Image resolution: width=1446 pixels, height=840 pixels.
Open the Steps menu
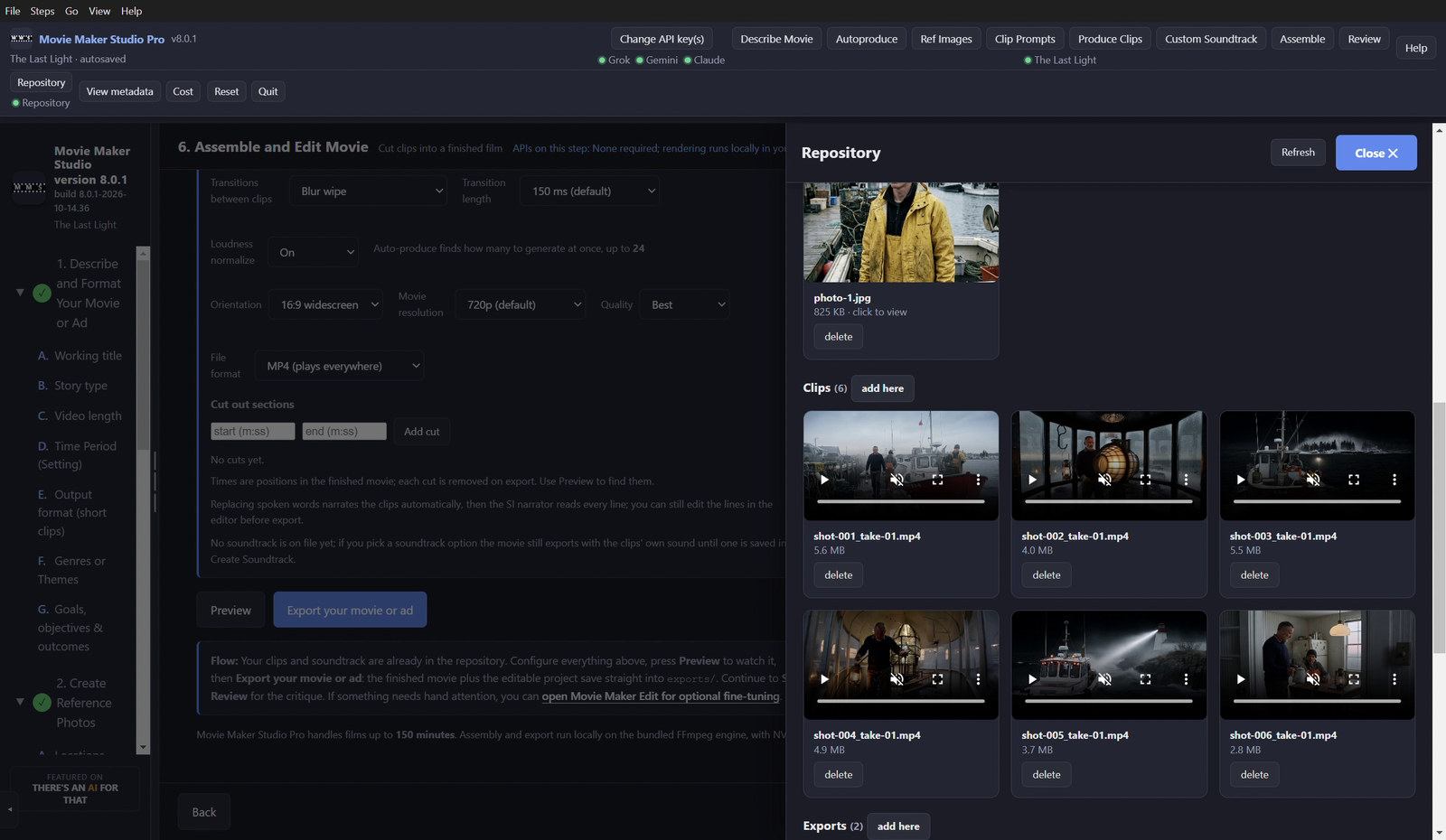click(42, 11)
